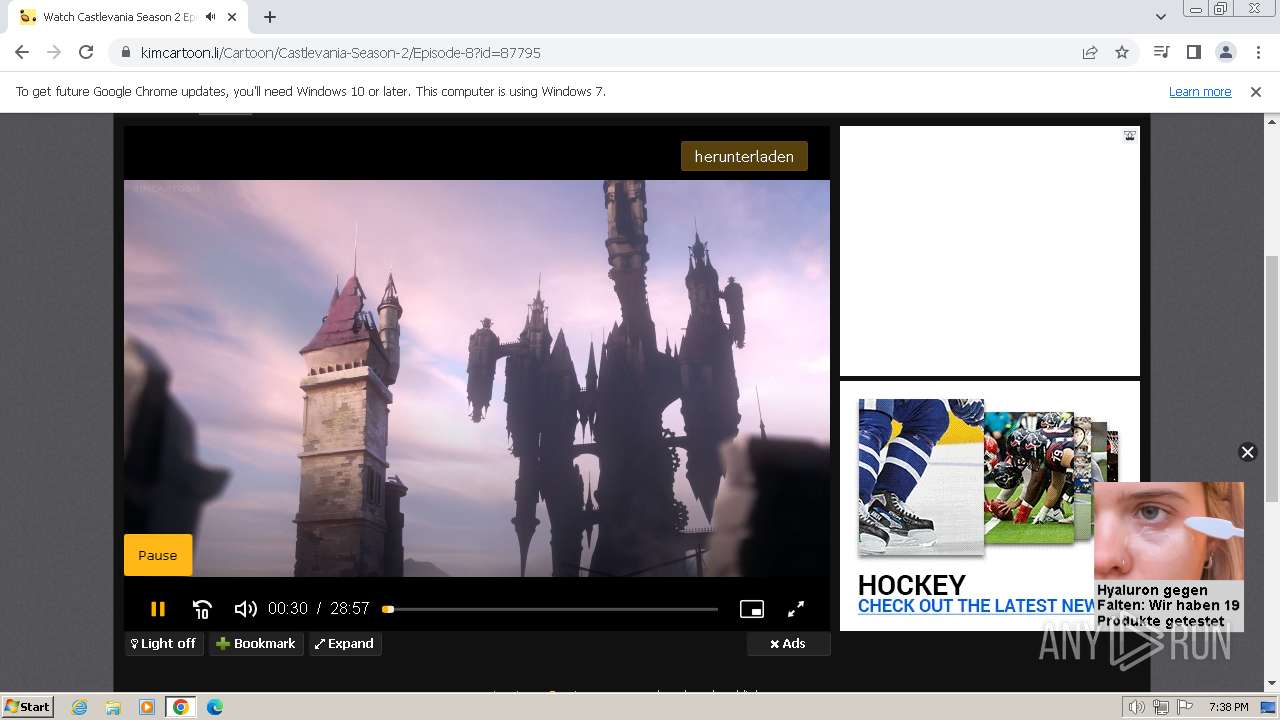The width and height of the screenshot is (1280, 720).
Task: Open Chrome profile menu
Action: click(x=1225, y=52)
